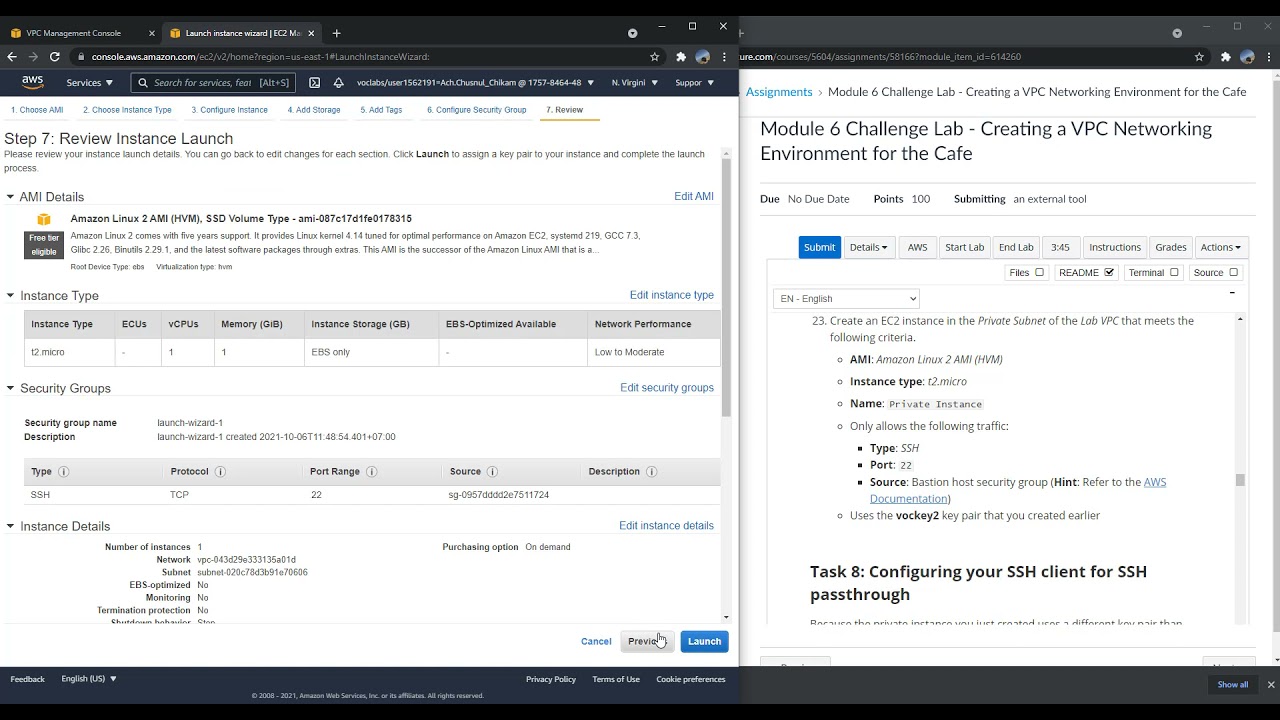Viewport: 1280px width, 720px height.
Task: Dismiss the downloads bar in the lab window
Action: click(x=1271, y=685)
